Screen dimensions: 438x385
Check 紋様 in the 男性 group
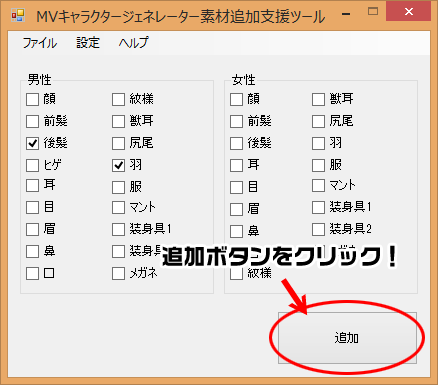[x=118, y=99]
